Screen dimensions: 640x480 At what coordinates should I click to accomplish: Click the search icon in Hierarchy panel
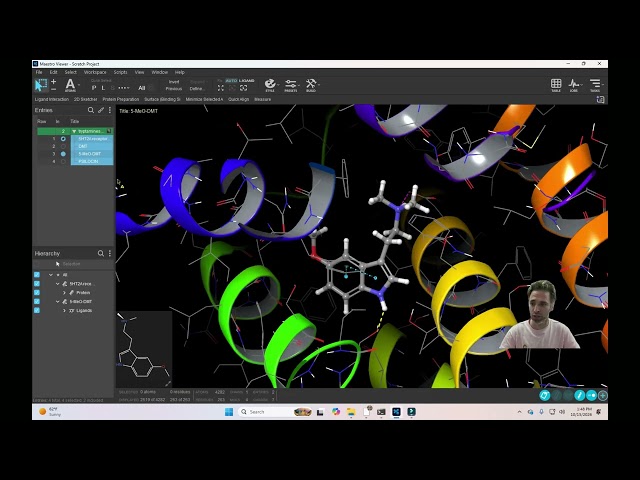(x=100, y=253)
